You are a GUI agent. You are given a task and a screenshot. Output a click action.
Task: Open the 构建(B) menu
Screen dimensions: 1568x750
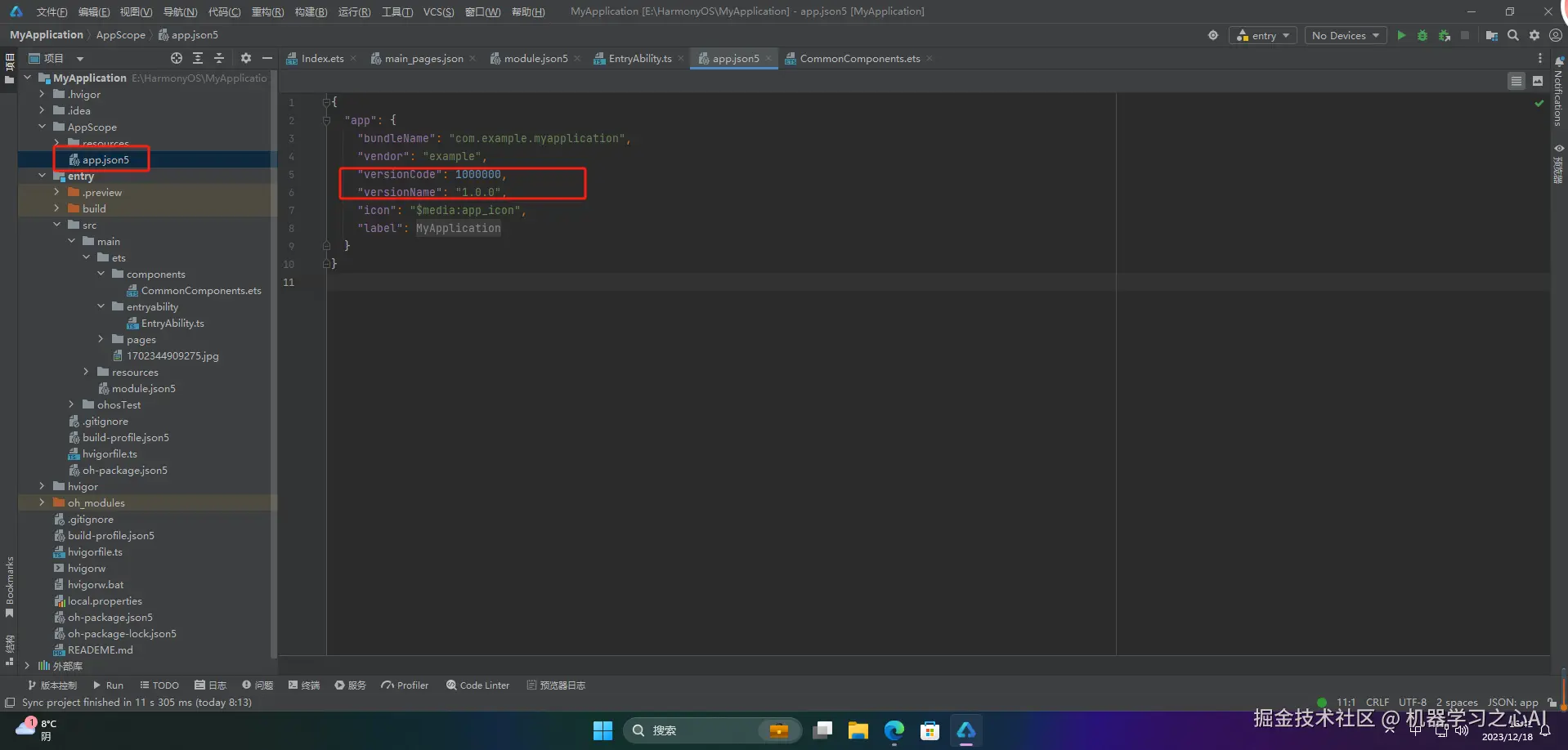click(x=311, y=11)
